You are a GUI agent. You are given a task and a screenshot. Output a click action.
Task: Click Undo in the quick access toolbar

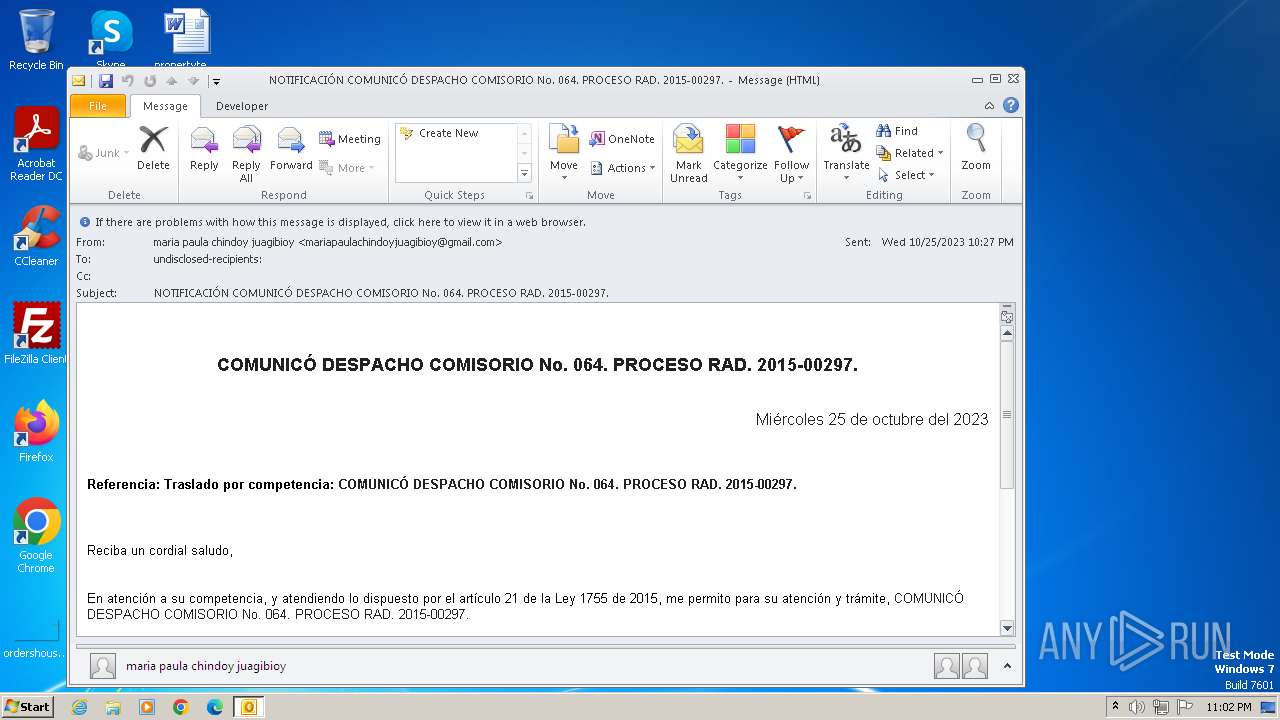click(x=127, y=80)
